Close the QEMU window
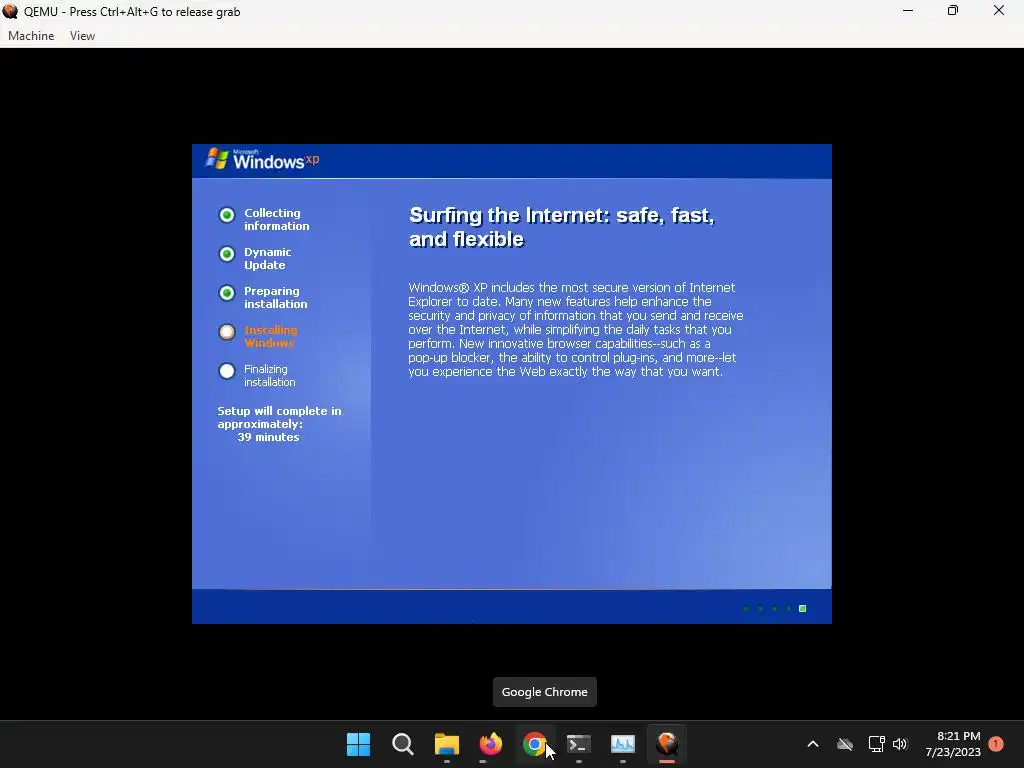Screen dimensions: 1024x768 click(999, 11)
